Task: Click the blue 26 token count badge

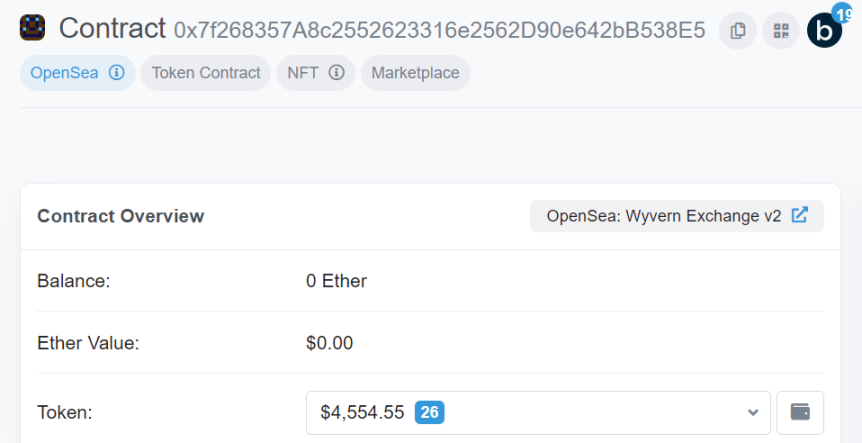Action: (429, 412)
